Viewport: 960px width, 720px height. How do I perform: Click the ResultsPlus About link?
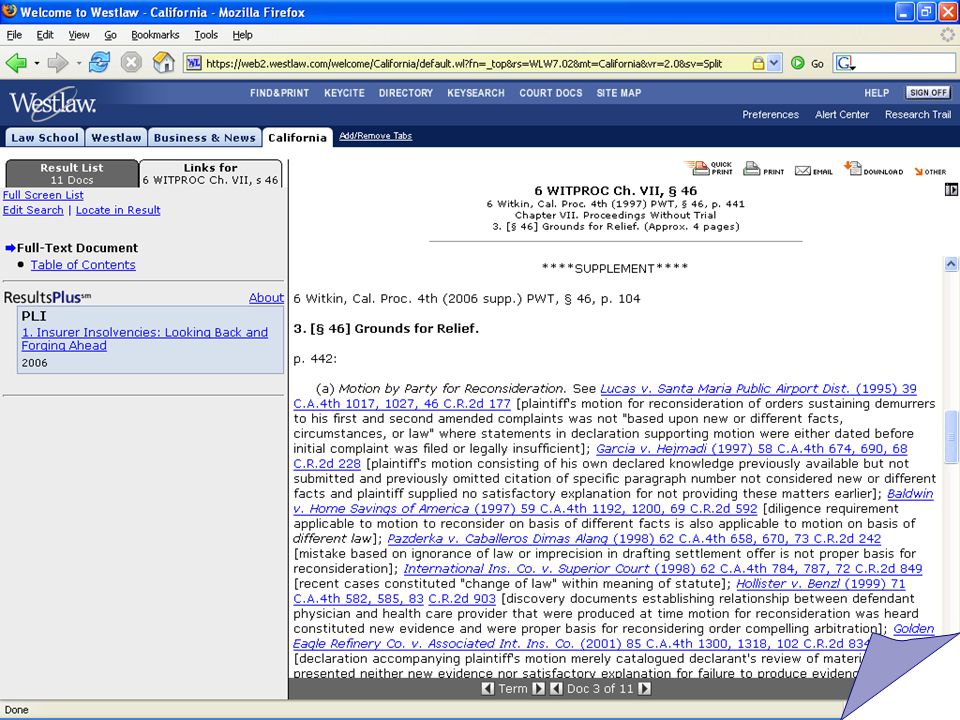coord(266,298)
